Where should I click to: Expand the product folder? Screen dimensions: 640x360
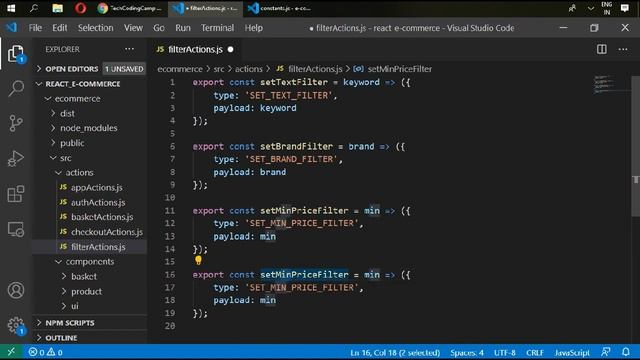[x=90, y=291]
